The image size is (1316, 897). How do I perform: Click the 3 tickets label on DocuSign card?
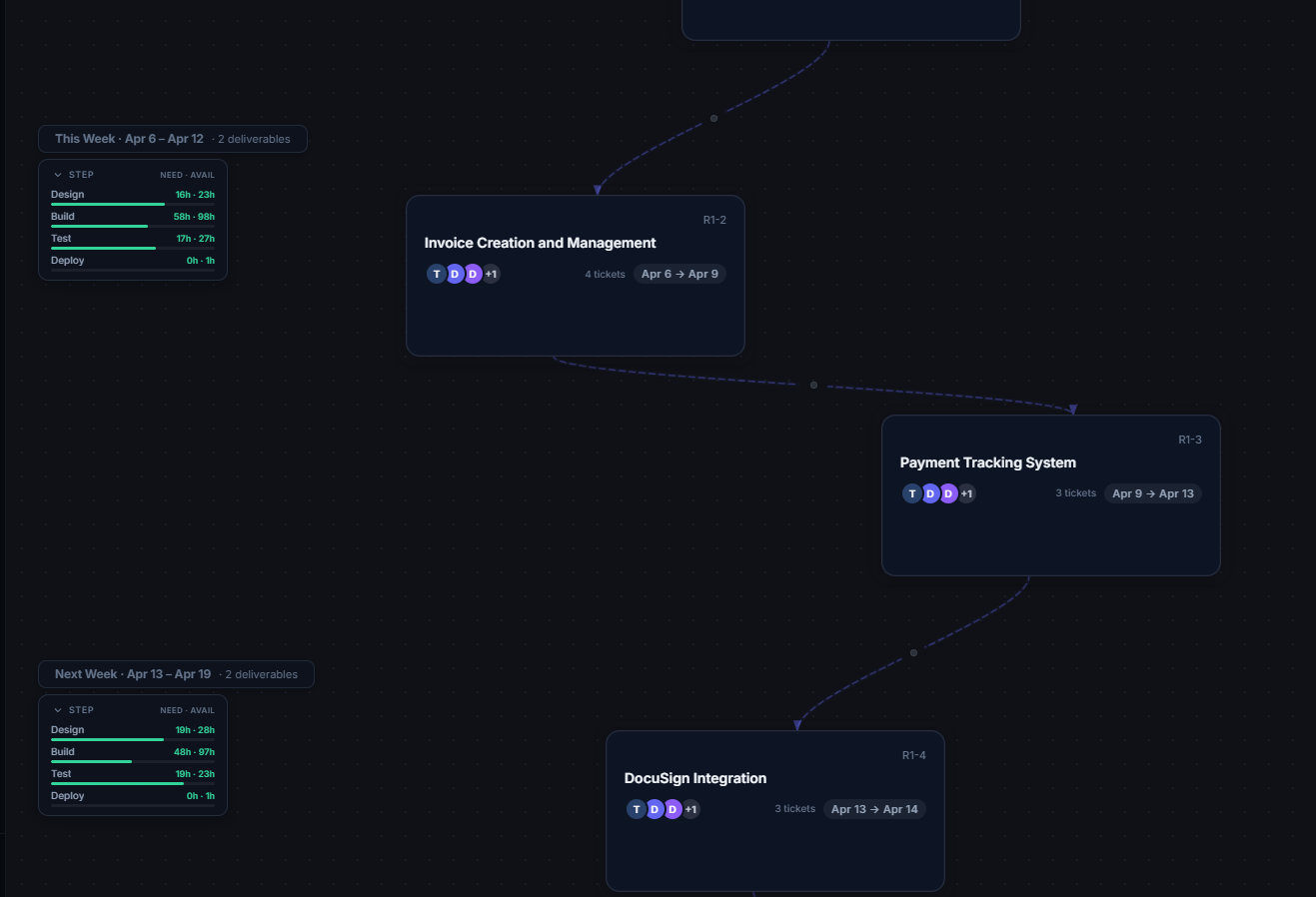794,809
